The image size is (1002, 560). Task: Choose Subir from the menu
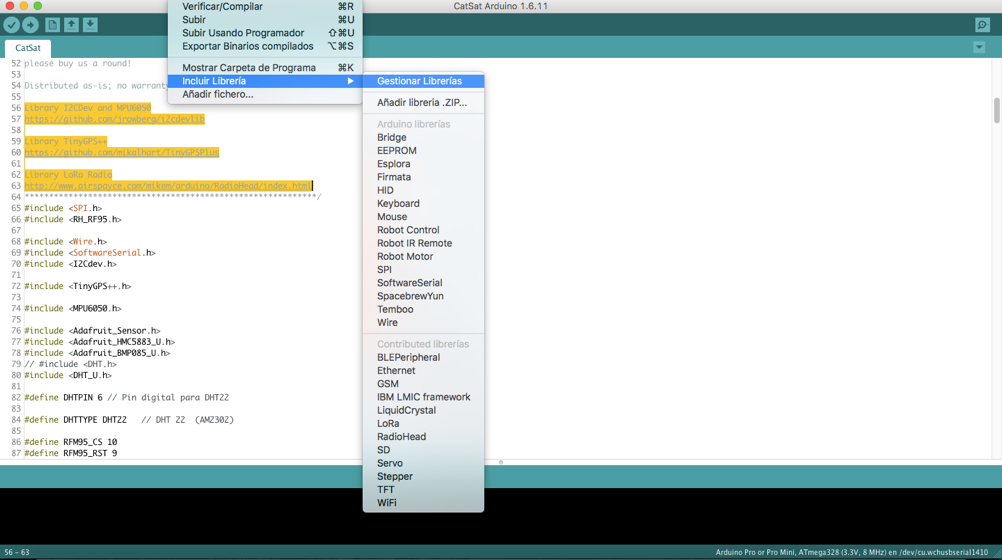tap(265, 20)
